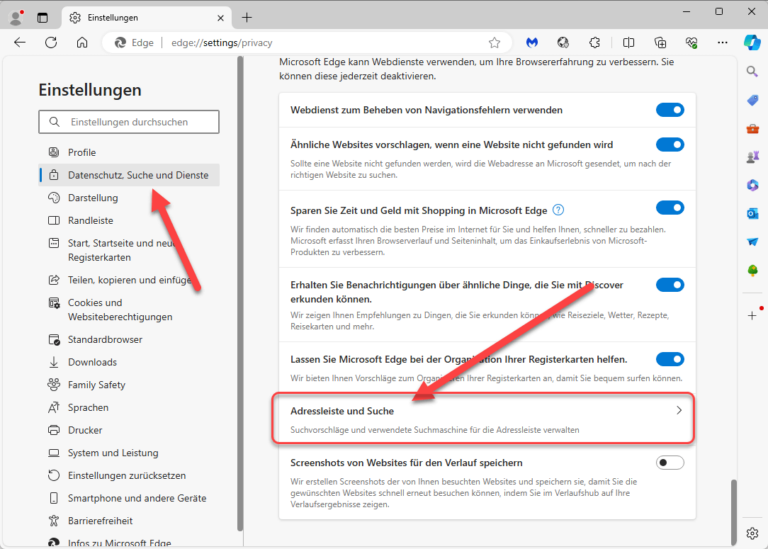This screenshot has height=549, width=768.
Task: Expand Adressleiste und Suche chevron
Action: pos(679,410)
